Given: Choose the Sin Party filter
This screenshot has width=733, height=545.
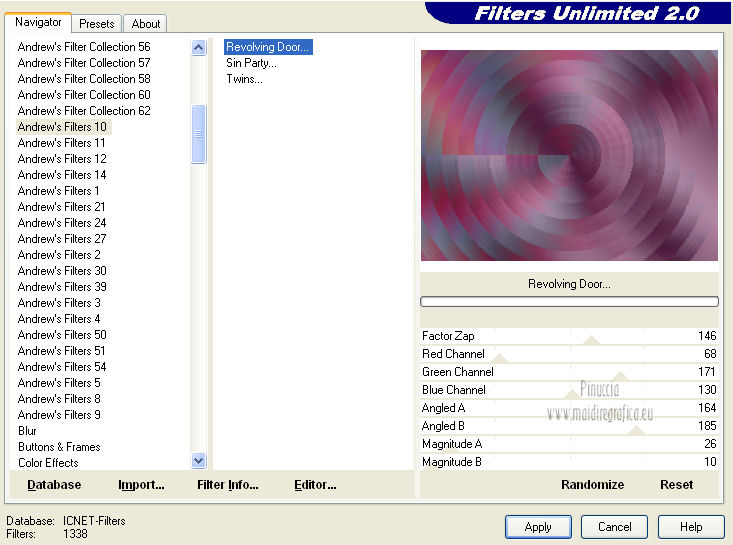Looking at the screenshot, I should (252, 63).
